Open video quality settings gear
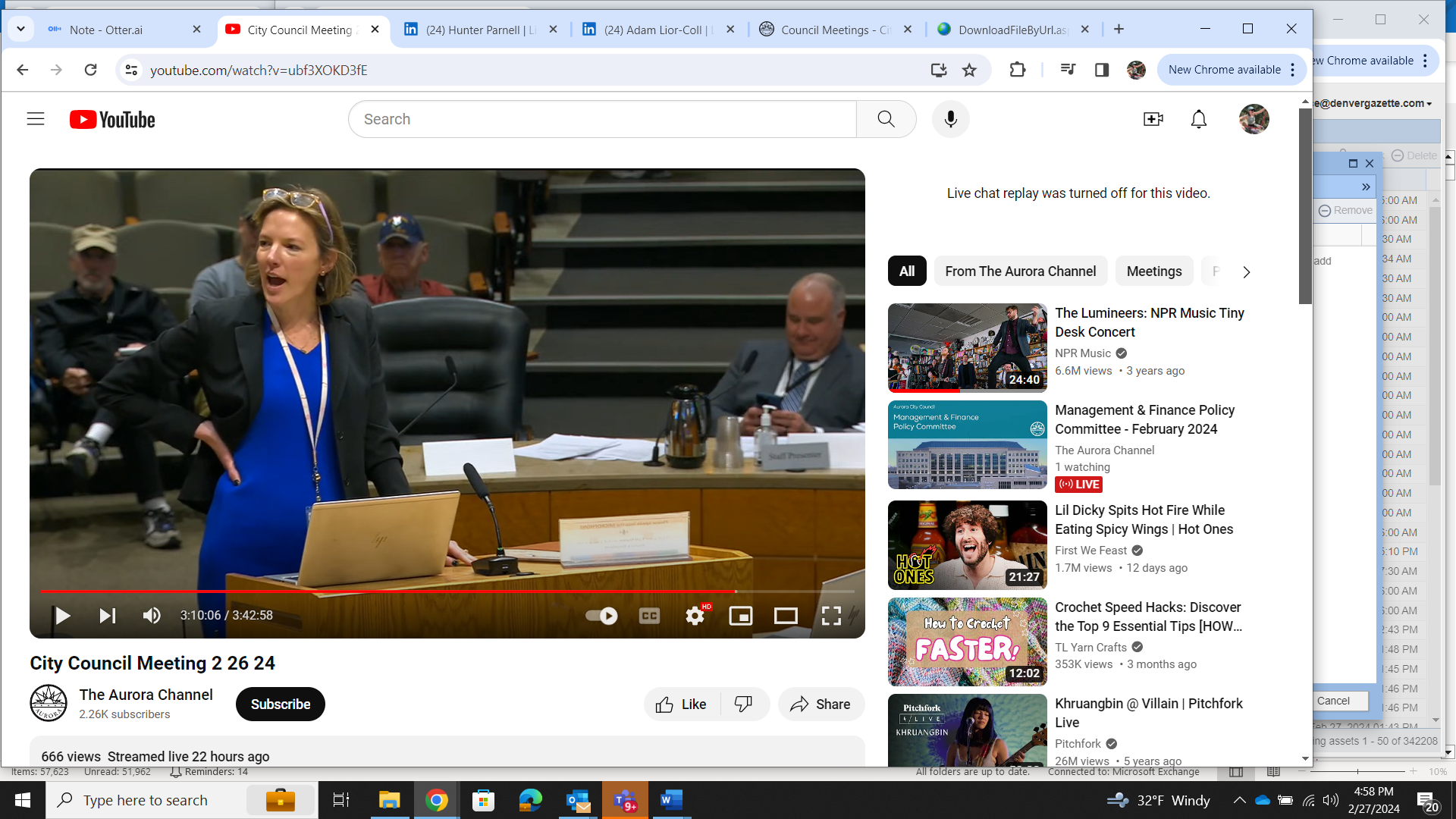This screenshot has width=1456, height=819. click(695, 616)
